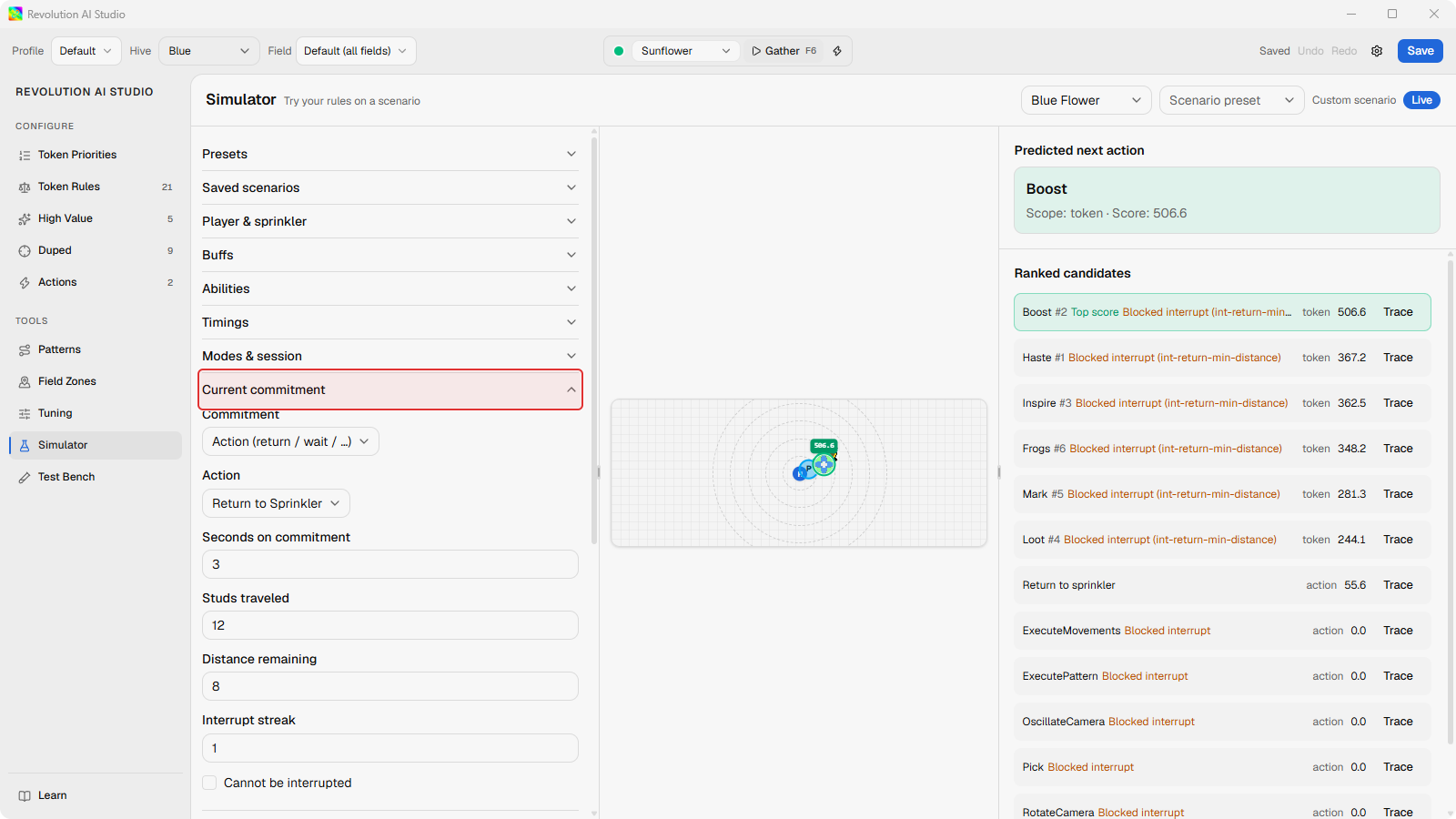Go to Test Bench page
1456x819 pixels.
(x=96, y=477)
